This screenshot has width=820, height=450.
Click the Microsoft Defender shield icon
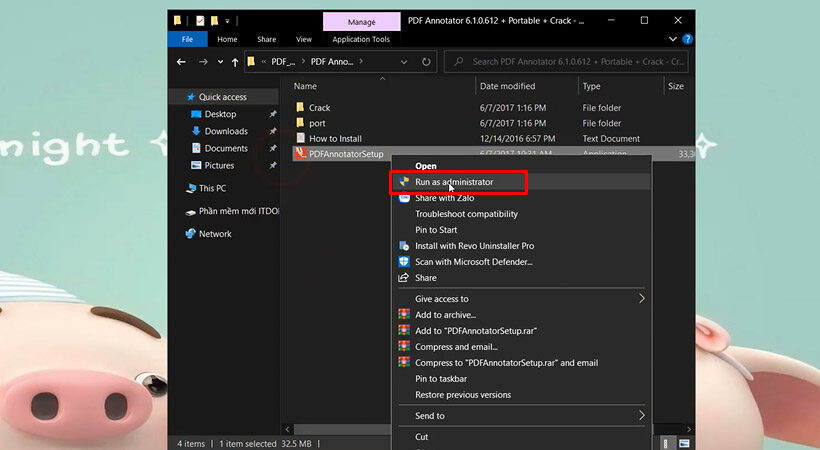pos(404,262)
